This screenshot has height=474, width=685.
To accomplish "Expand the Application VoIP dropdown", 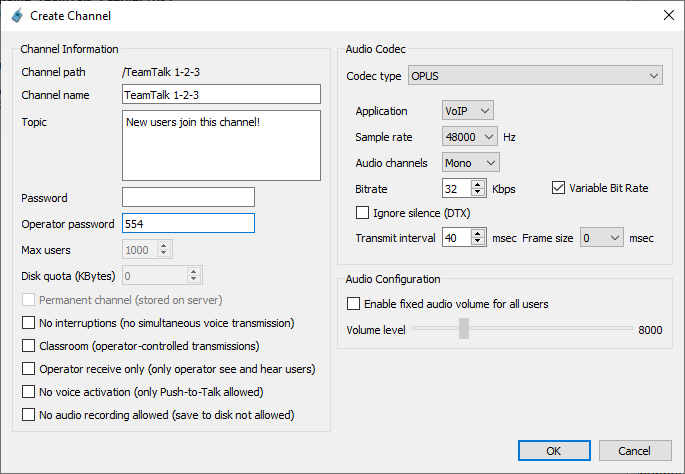I will pos(467,111).
